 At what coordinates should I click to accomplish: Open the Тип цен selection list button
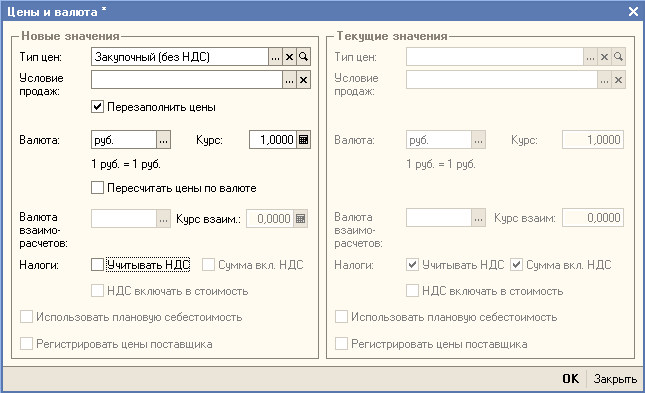(276, 57)
